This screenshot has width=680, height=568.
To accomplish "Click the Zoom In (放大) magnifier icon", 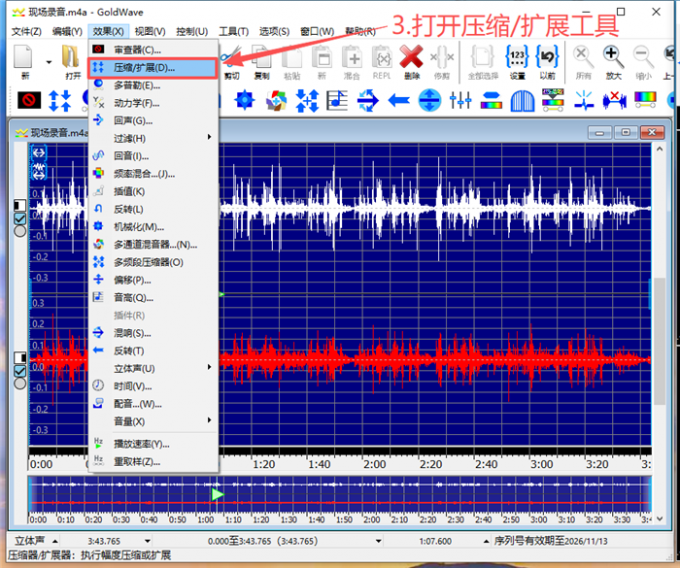I will [x=613, y=59].
